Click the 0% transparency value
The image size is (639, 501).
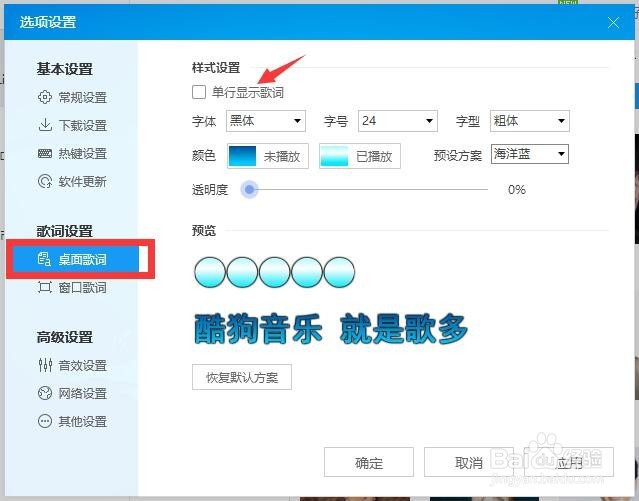(x=517, y=190)
